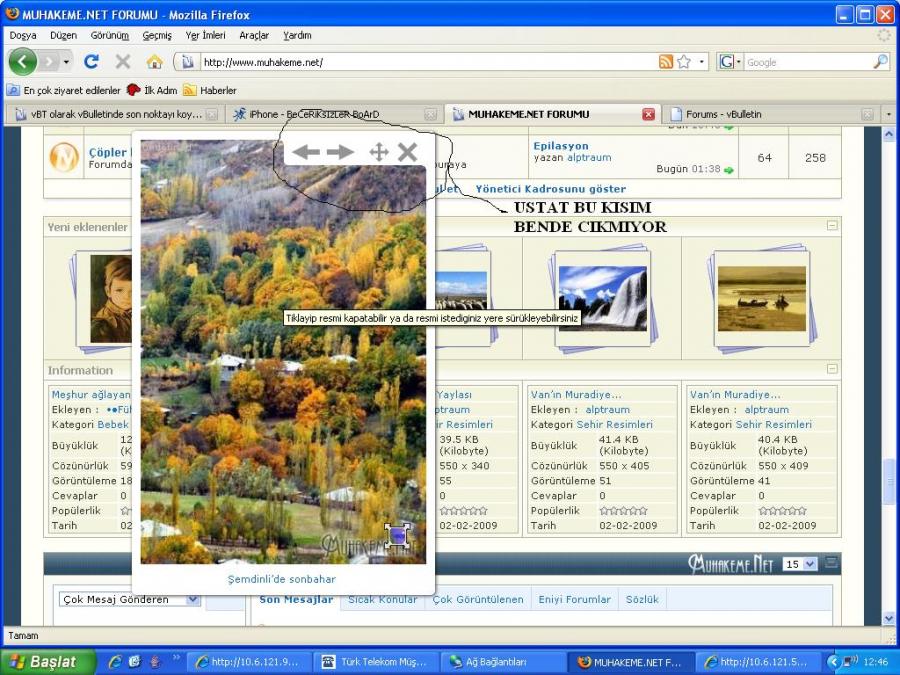Switch to the vBT olarak vBulletinde tab
900x675 pixels.
tap(115, 114)
